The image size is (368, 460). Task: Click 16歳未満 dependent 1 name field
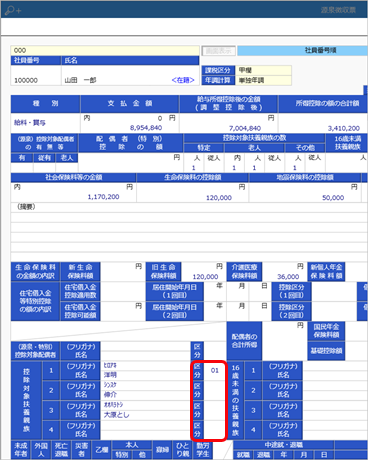(x=335, y=370)
